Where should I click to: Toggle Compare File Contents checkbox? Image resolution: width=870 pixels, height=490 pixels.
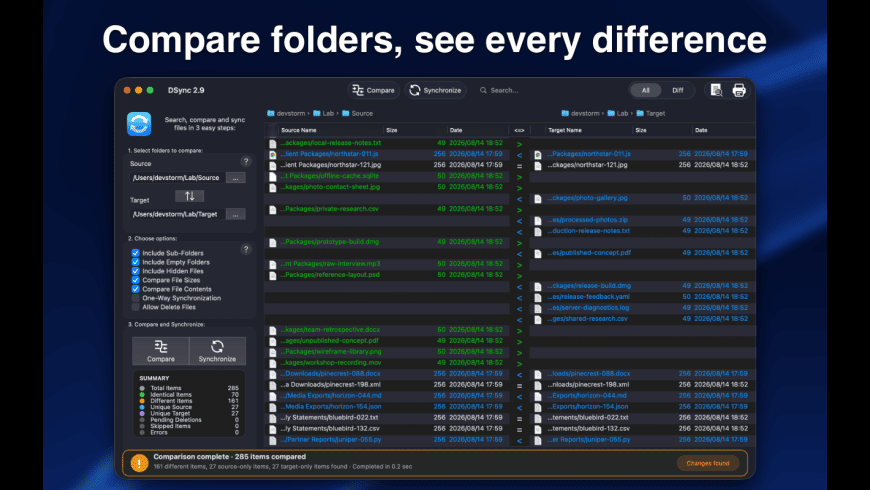pos(135,289)
